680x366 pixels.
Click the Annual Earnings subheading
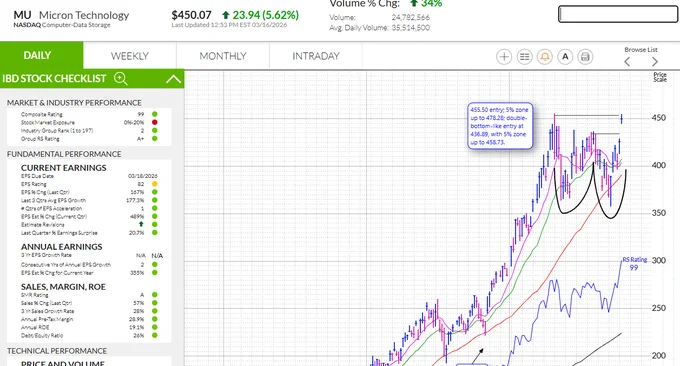pos(62,247)
